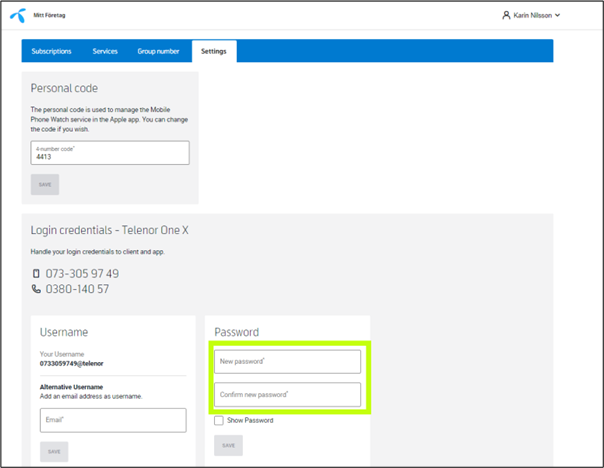Screen dimensions: 604x468
Task: Click the Username card heading
Action: (x=64, y=332)
